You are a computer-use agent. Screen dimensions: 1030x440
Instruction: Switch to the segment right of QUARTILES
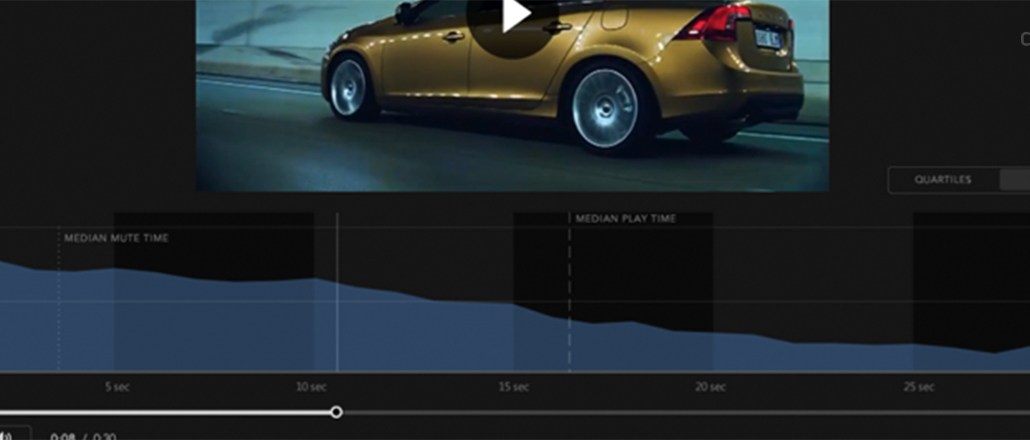[1014, 180]
